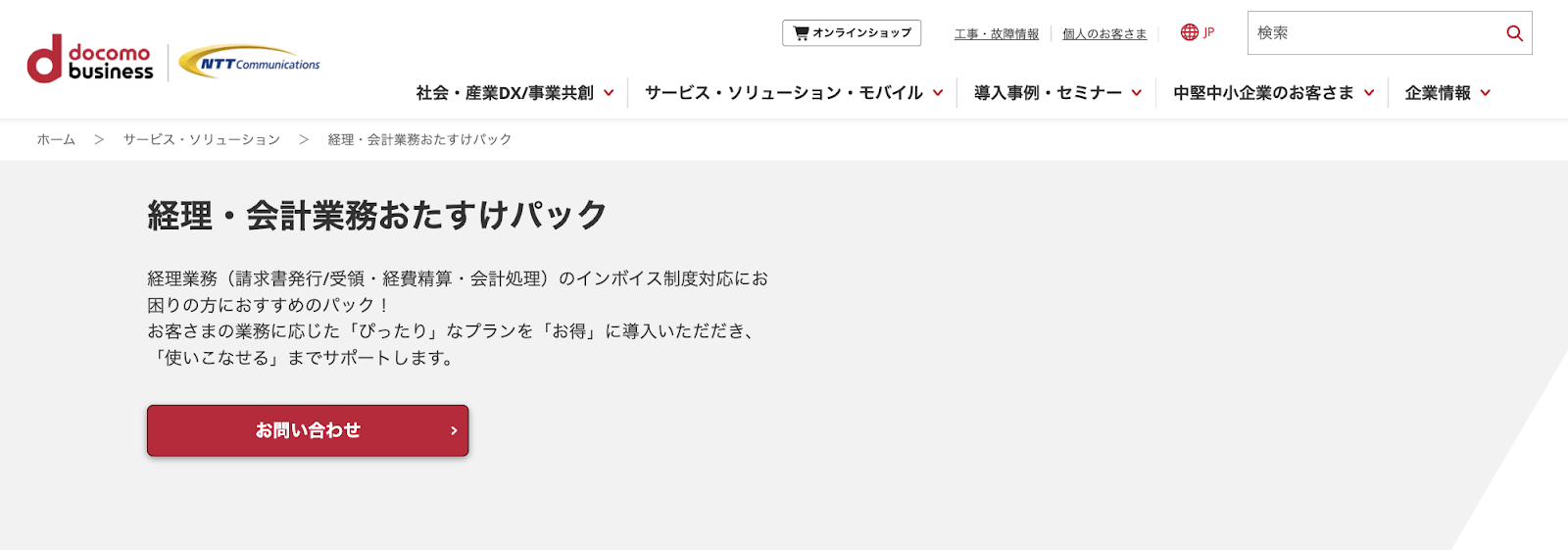Image resolution: width=1568 pixels, height=550 pixels.
Task: Expand the 中堅中小企業のお客さま chevron
Action: click(1369, 93)
